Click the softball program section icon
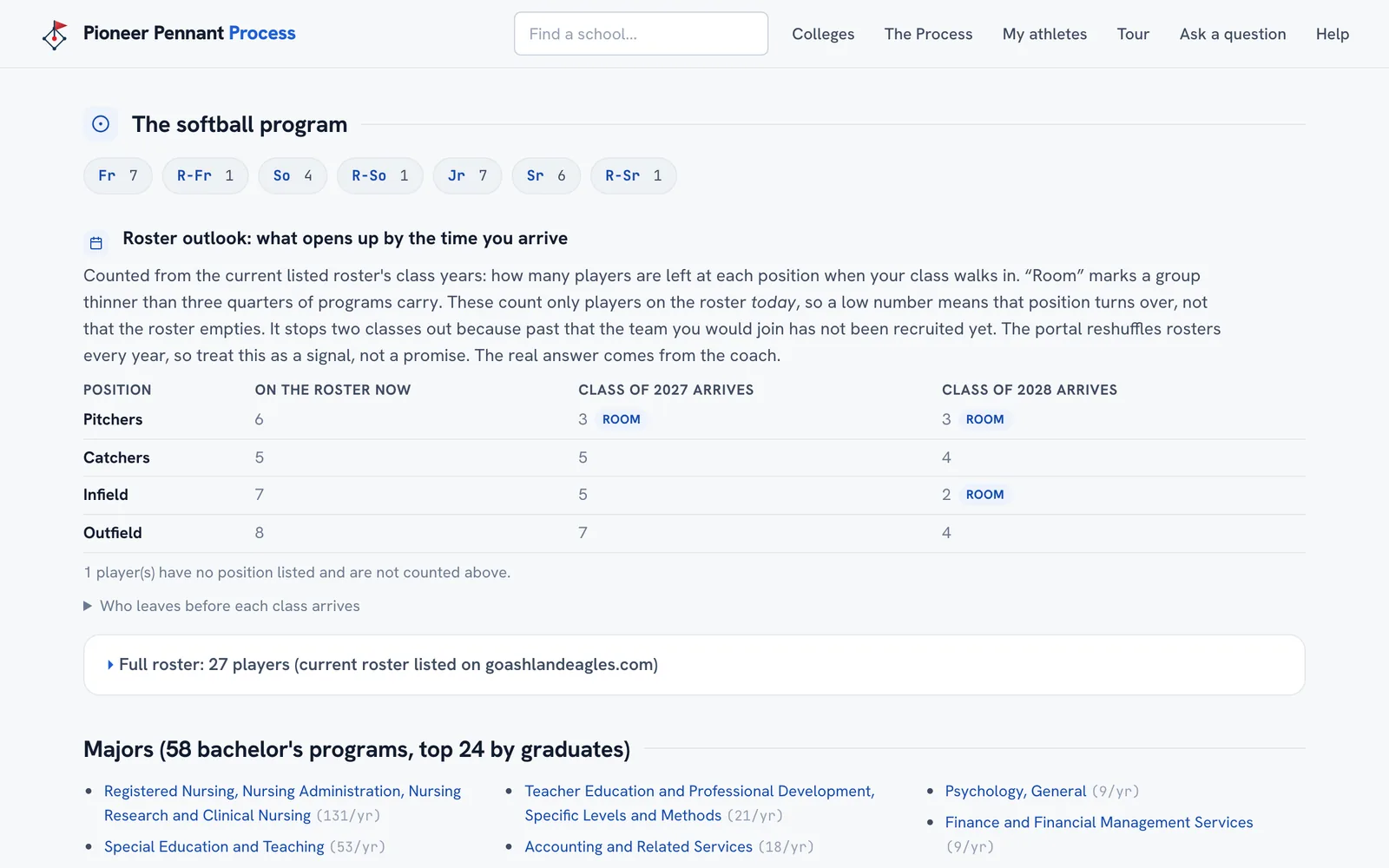Viewport: 1389px width, 868px height. (101, 124)
